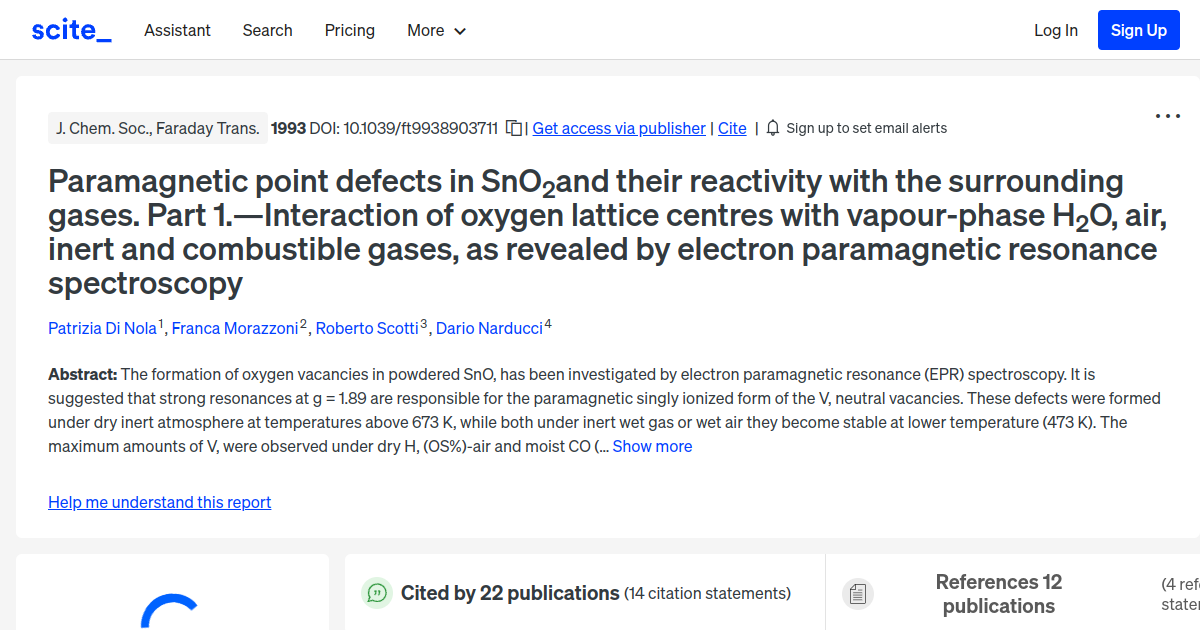
Task: Open the Assistant menu item
Action: tap(177, 30)
